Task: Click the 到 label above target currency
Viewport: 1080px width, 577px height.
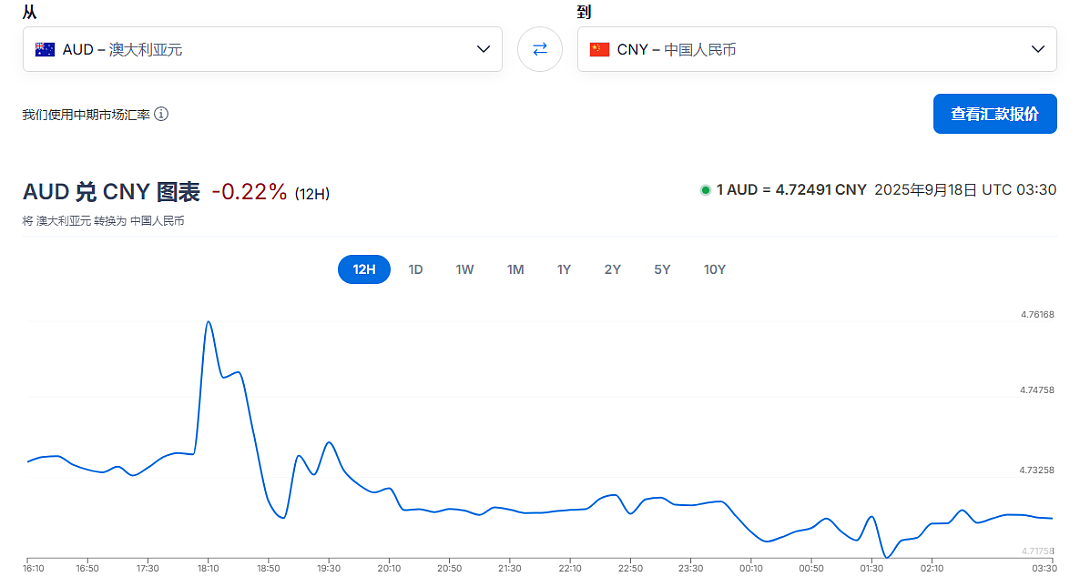Action: tap(584, 12)
